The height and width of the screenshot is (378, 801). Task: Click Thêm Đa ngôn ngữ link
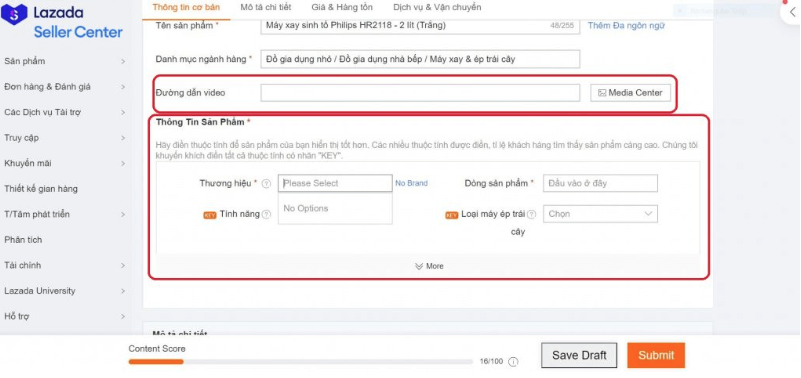(x=626, y=26)
